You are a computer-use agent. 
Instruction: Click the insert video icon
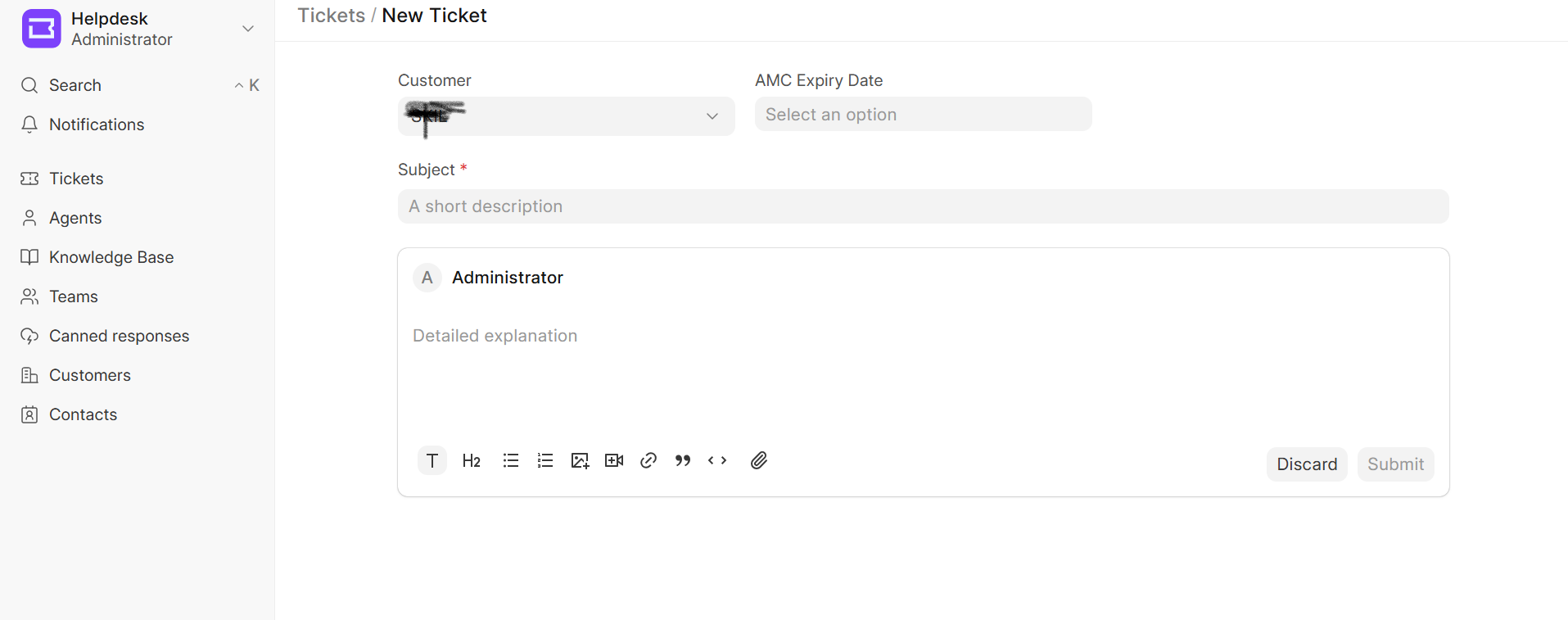tap(614, 460)
